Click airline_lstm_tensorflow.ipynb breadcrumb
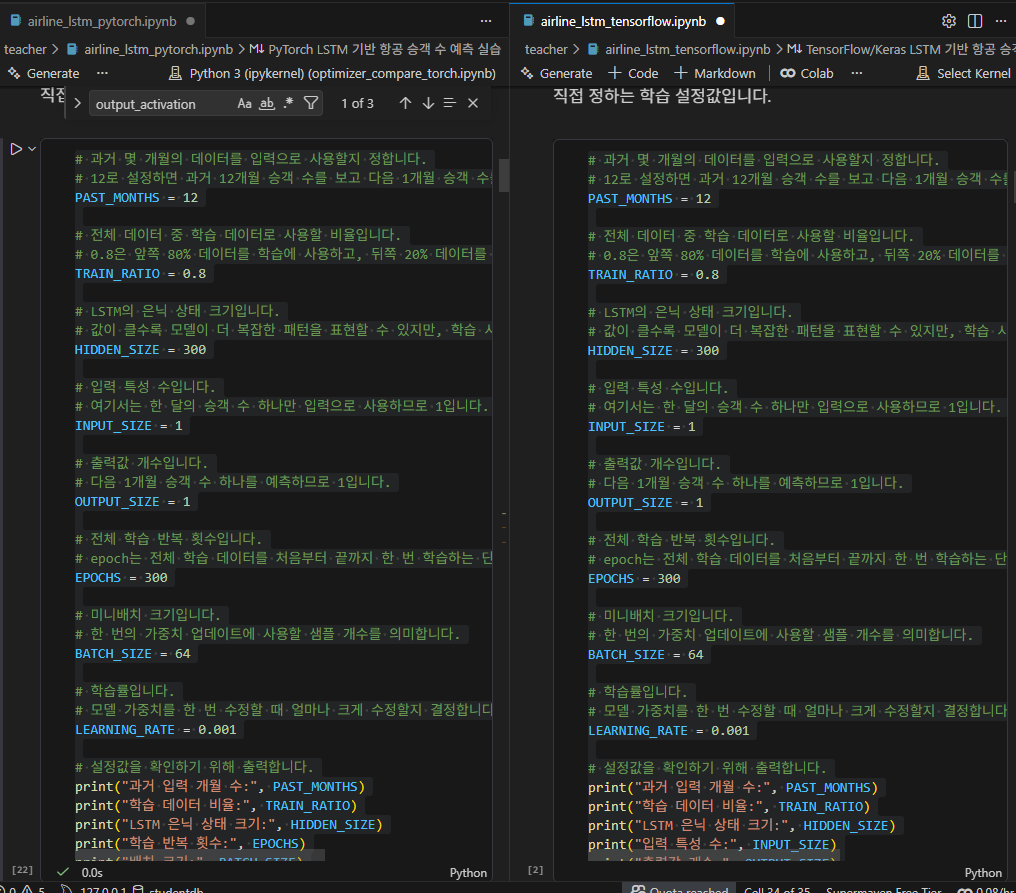1016x893 pixels. tap(680, 49)
